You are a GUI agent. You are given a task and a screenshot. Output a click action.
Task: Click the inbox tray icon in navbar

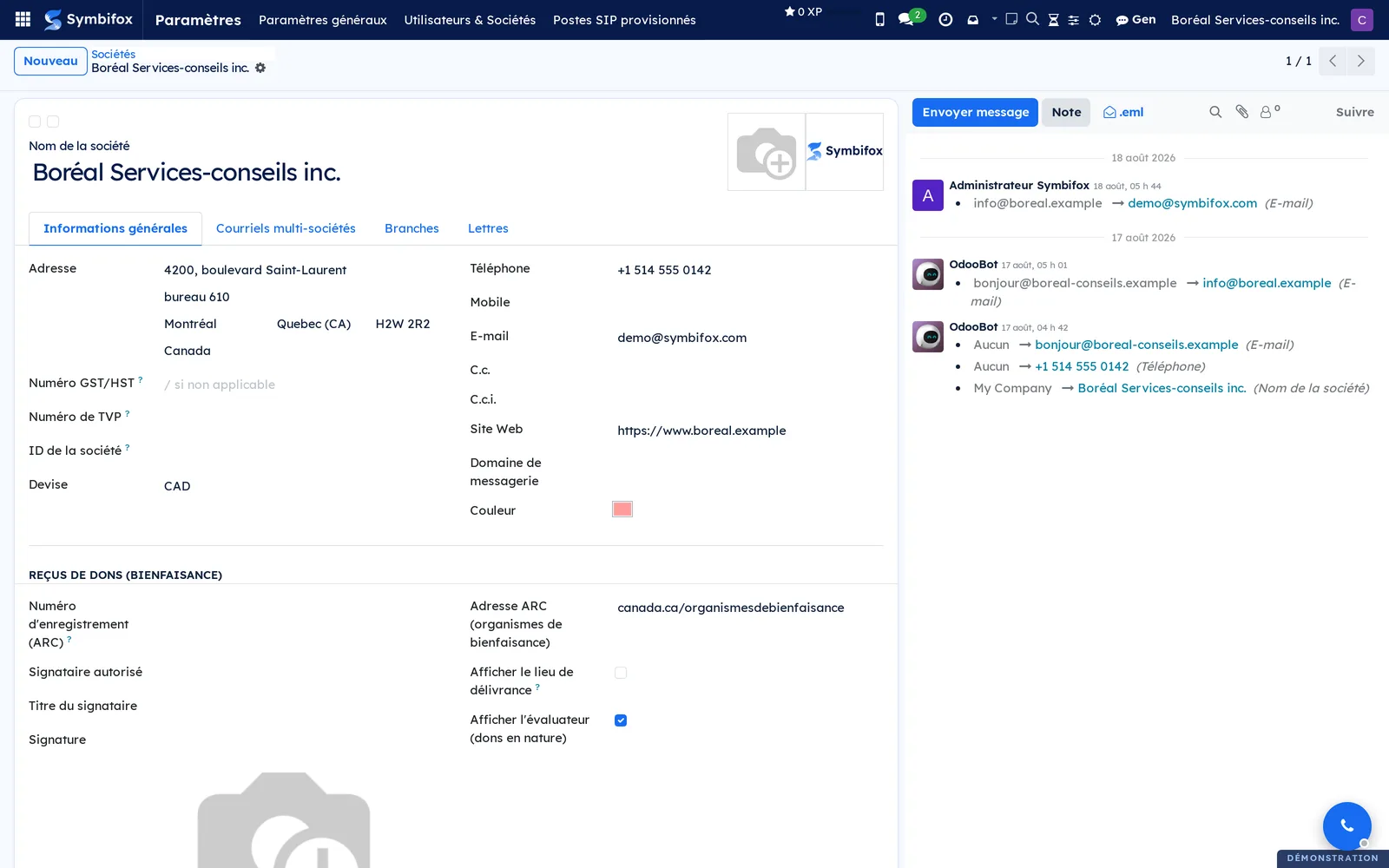[972, 19]
